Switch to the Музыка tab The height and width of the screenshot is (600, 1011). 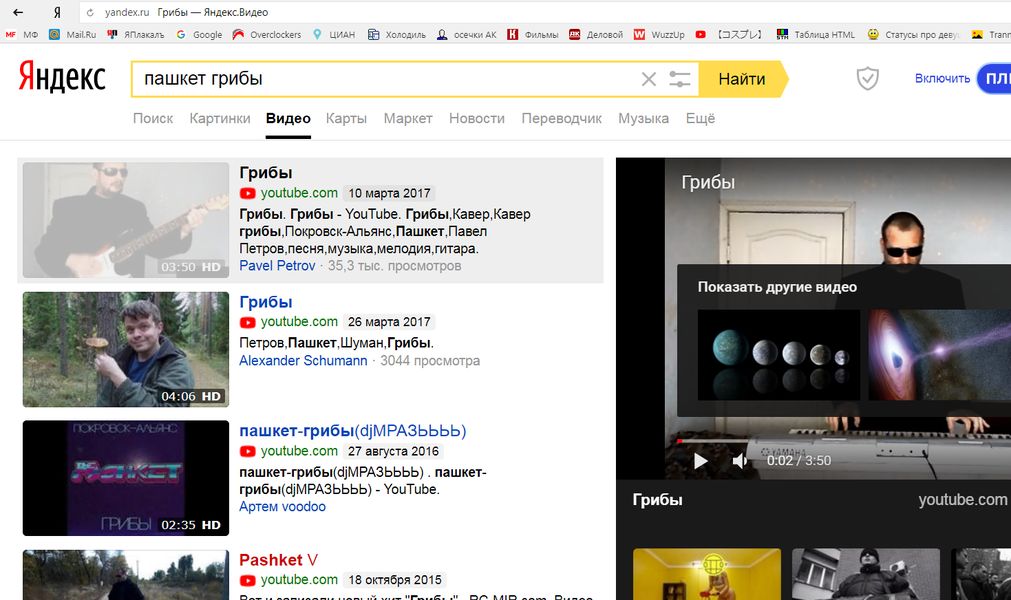643,119
